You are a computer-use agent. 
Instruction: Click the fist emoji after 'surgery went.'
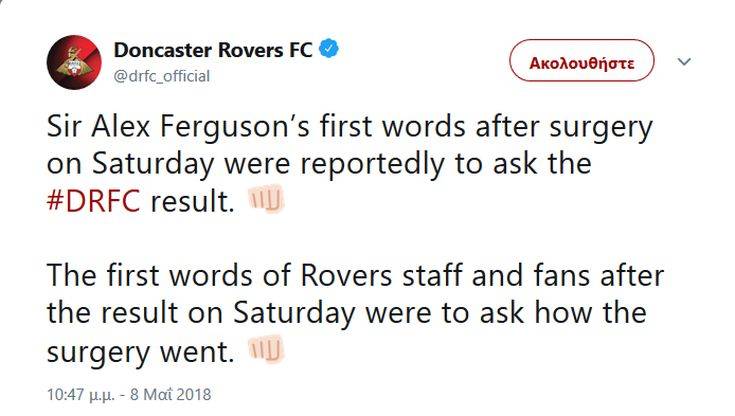[x=266, y=350]
